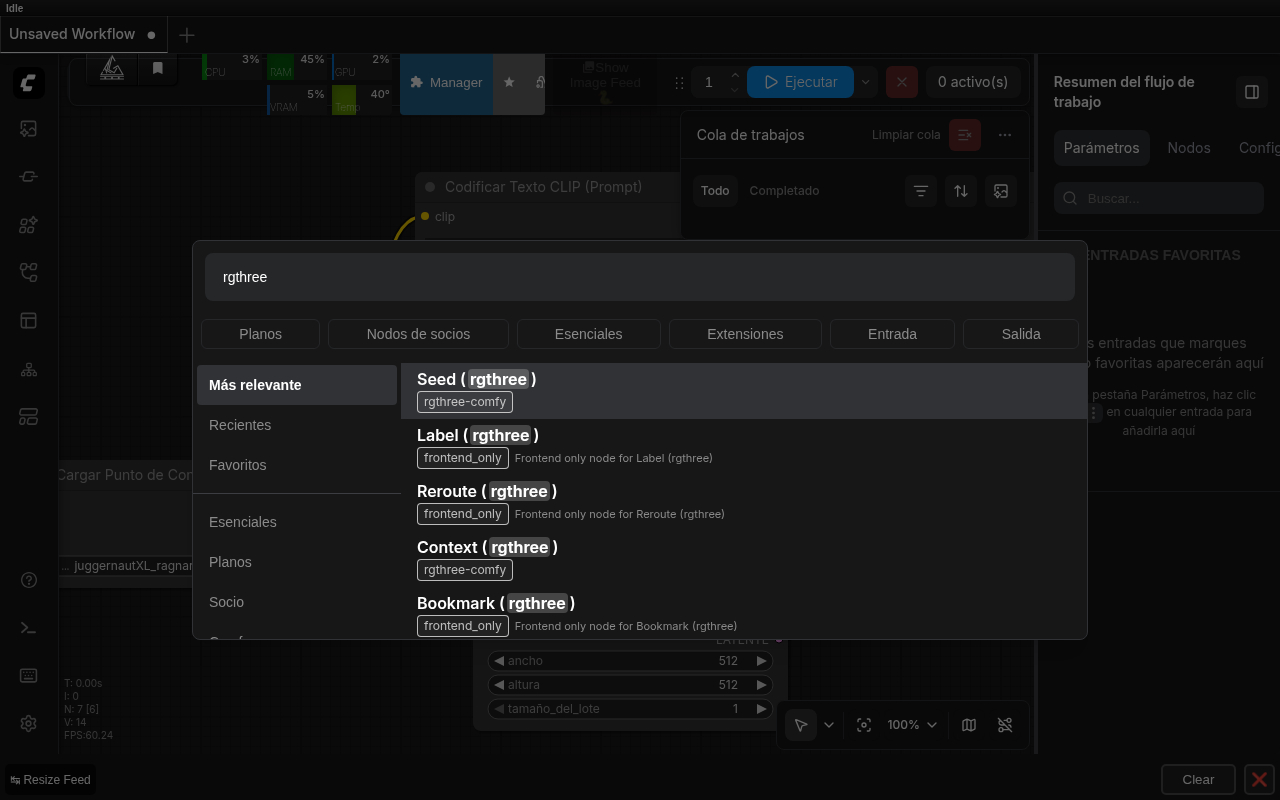The image size is (1280, 800).
Task: Add a new workflow tab with plus
Action: point(186,35)
